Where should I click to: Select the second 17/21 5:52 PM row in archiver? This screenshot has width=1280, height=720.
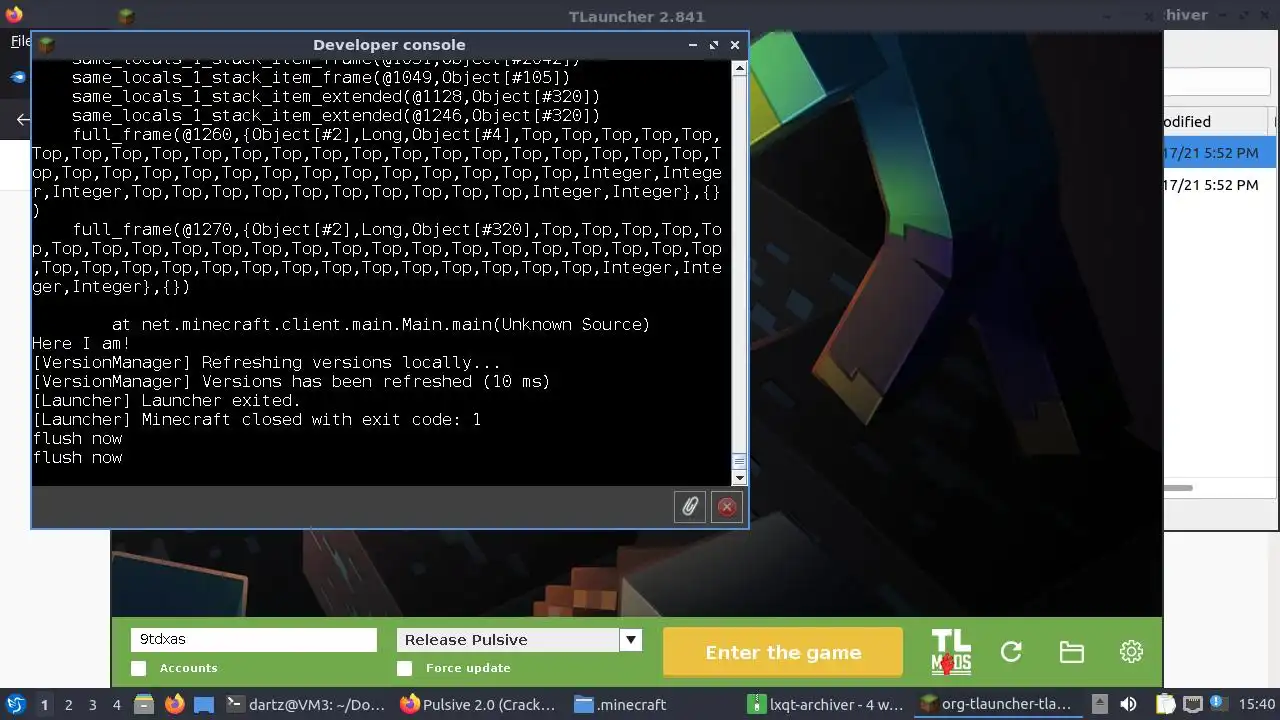[1219, 185]
